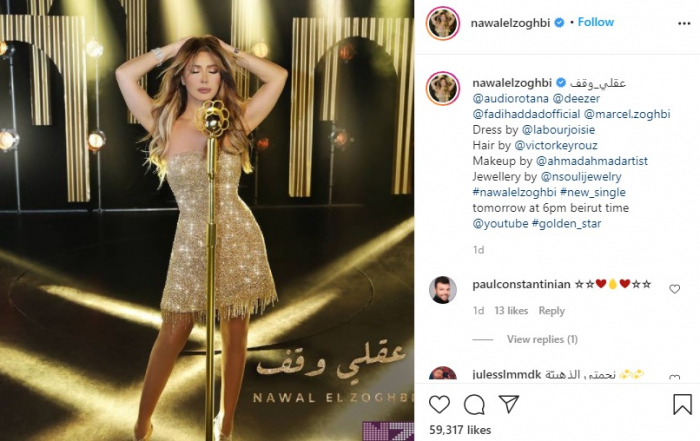Share post via paper plane icon

pos(508,404)
